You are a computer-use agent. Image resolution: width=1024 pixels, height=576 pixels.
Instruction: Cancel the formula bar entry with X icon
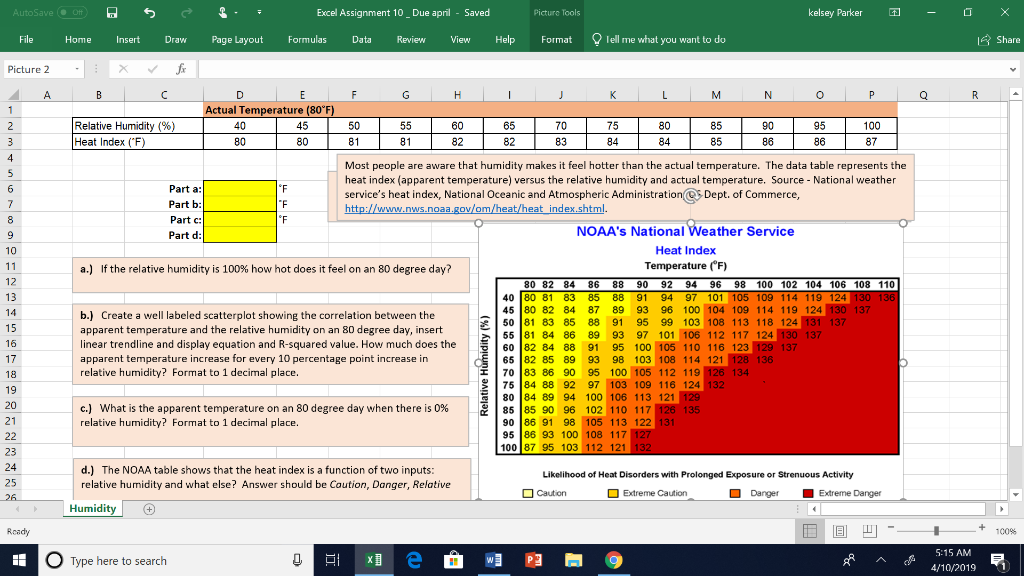tap(122, 68)
